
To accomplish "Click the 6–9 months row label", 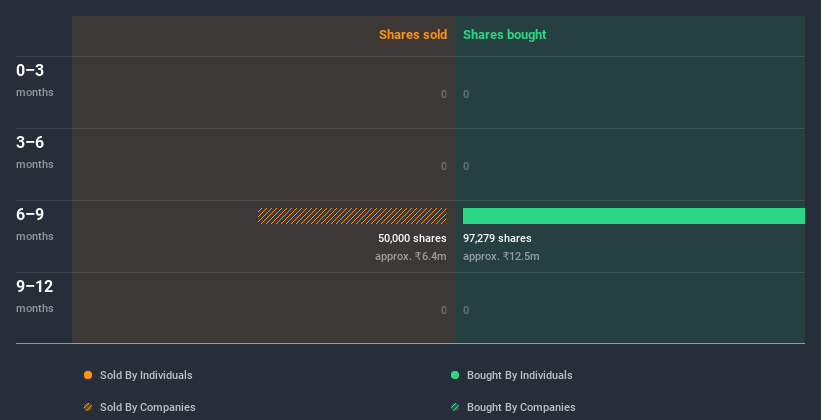I will pos(35,224).
